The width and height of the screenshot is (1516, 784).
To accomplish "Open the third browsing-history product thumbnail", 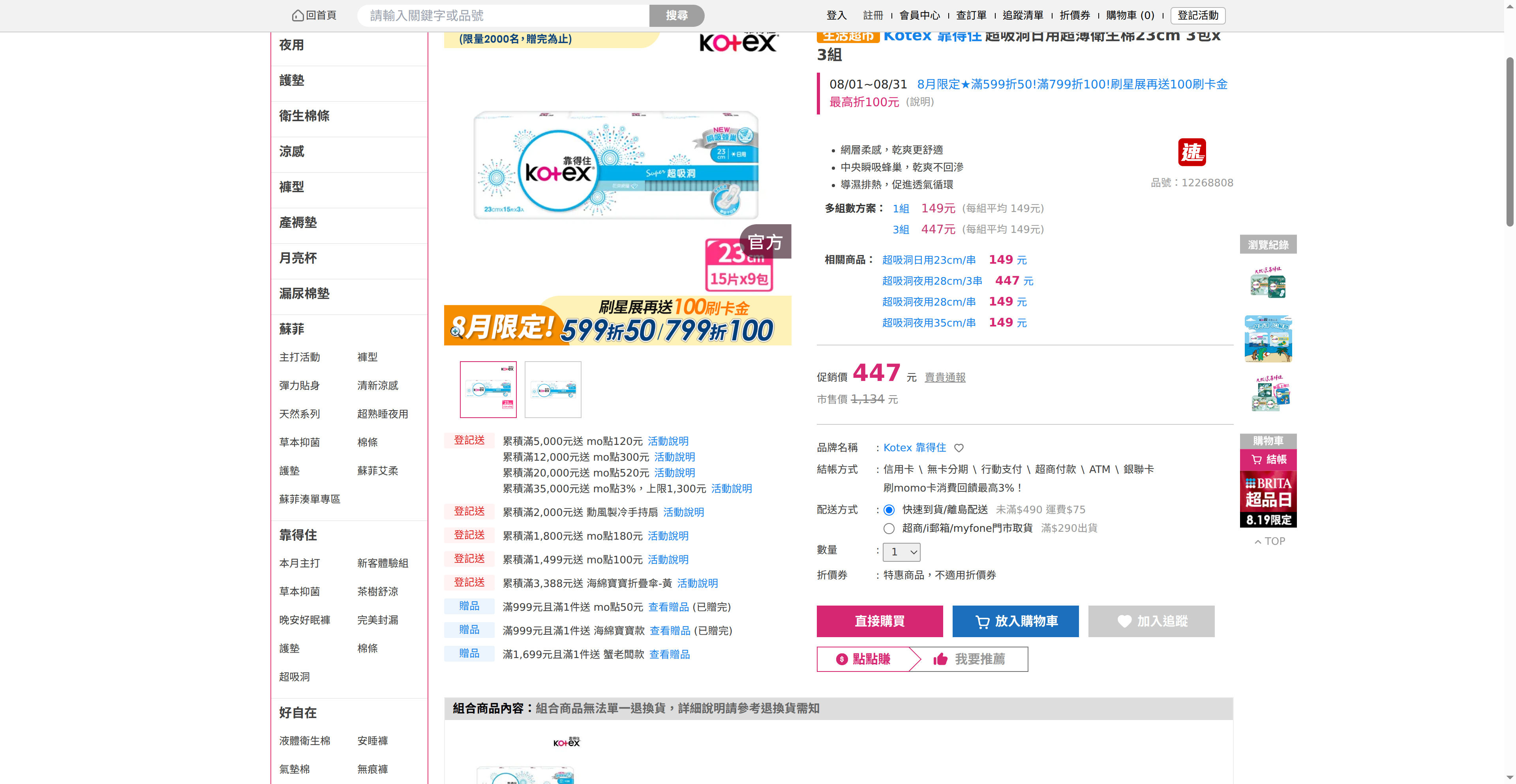I will point(1268,394).
